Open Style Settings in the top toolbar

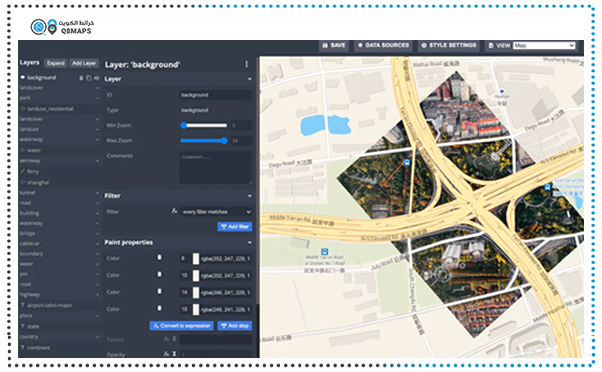click(448, 45)
